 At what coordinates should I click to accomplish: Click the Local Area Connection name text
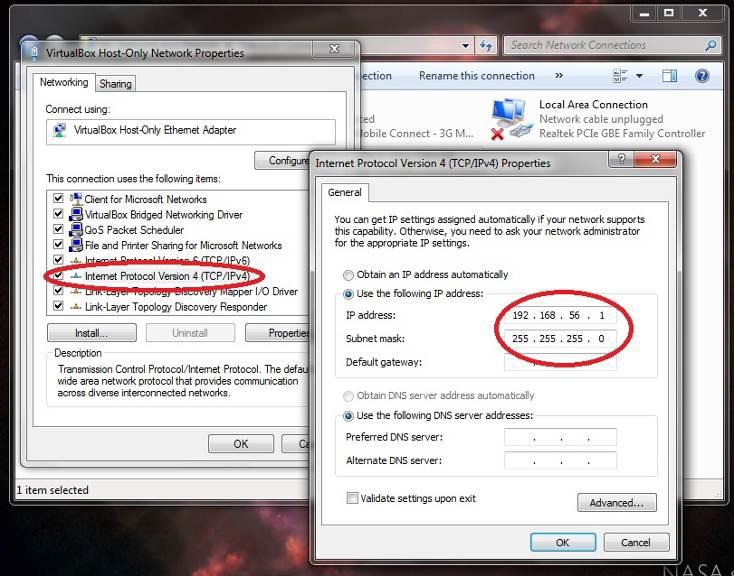[x=593, y=104]
